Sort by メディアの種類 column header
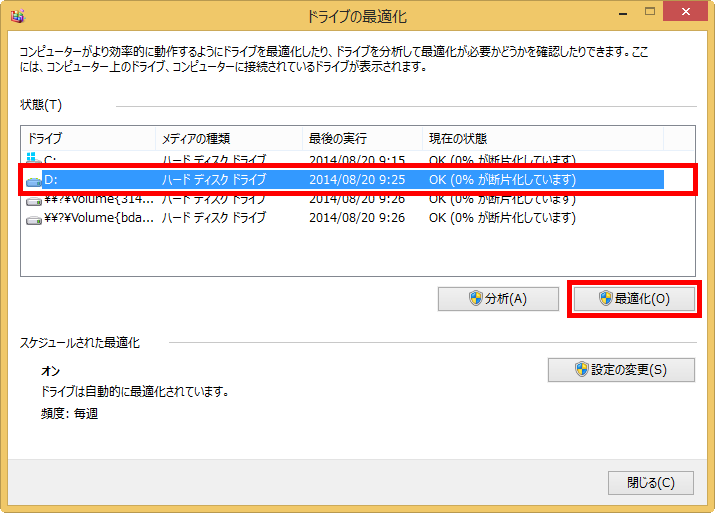 click(229, 138)
